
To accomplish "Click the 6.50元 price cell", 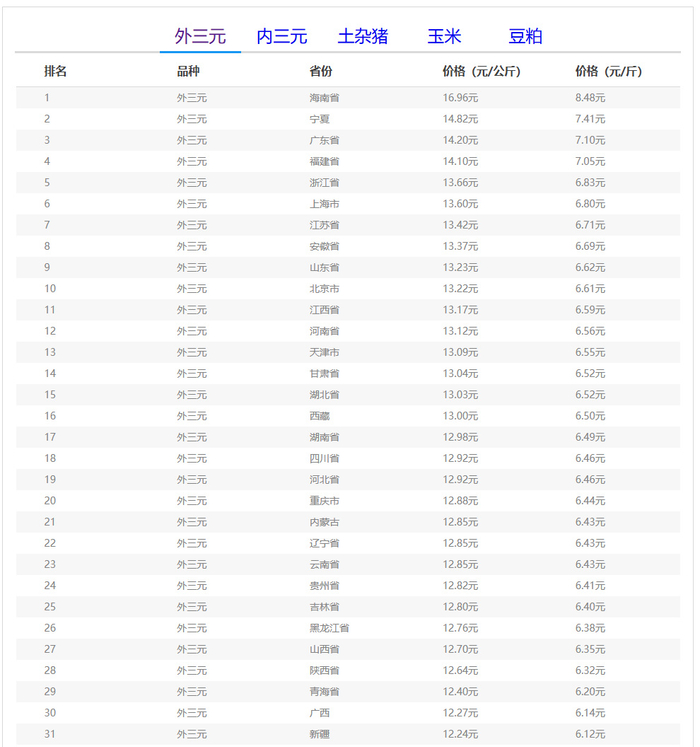I will tap(590, 416).
